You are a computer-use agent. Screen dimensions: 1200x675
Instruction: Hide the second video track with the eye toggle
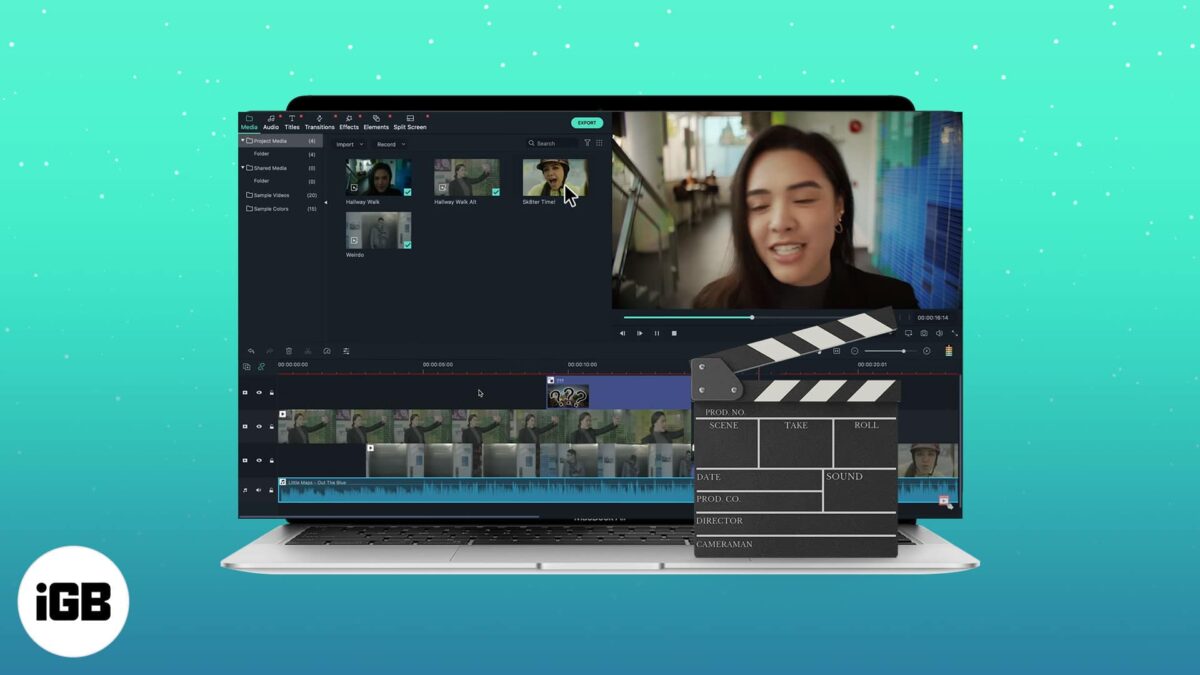pos(259,425)
